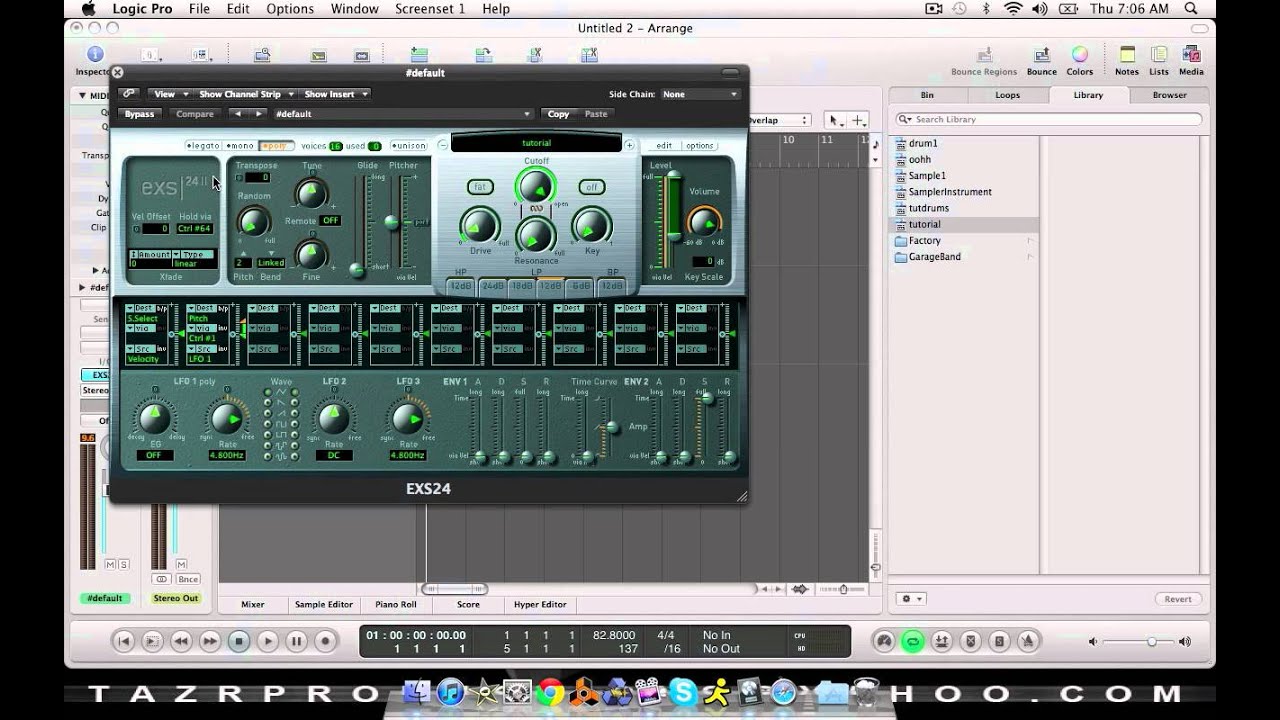This screenshot has height=720, width=1280.
Task: Switch to the Browser tab
Action: click(1169, 95)
